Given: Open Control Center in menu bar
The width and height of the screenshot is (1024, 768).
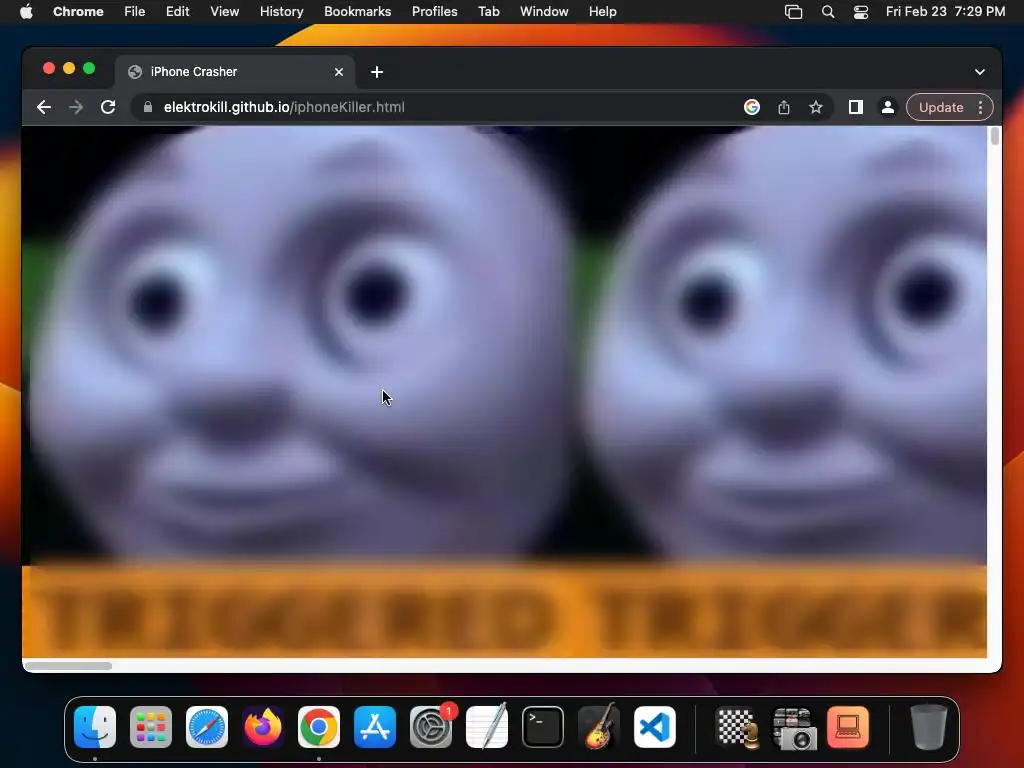Looking at the screenshot, I should click(x=861, y=12).
